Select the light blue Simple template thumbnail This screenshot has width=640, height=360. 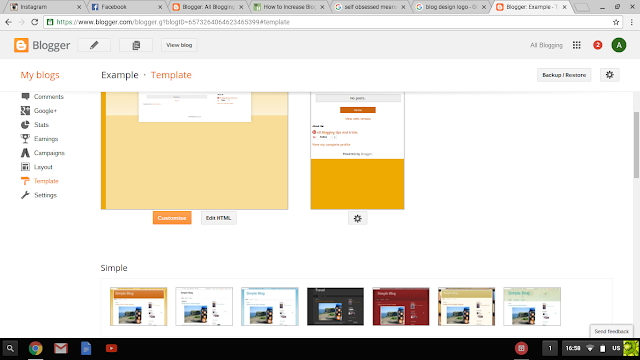pyautogui.click(x=270, y=307)
